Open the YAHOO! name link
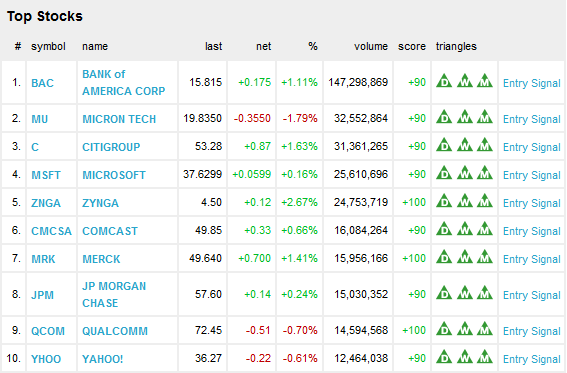The image size is (567, 373). [x=103, y=359]
